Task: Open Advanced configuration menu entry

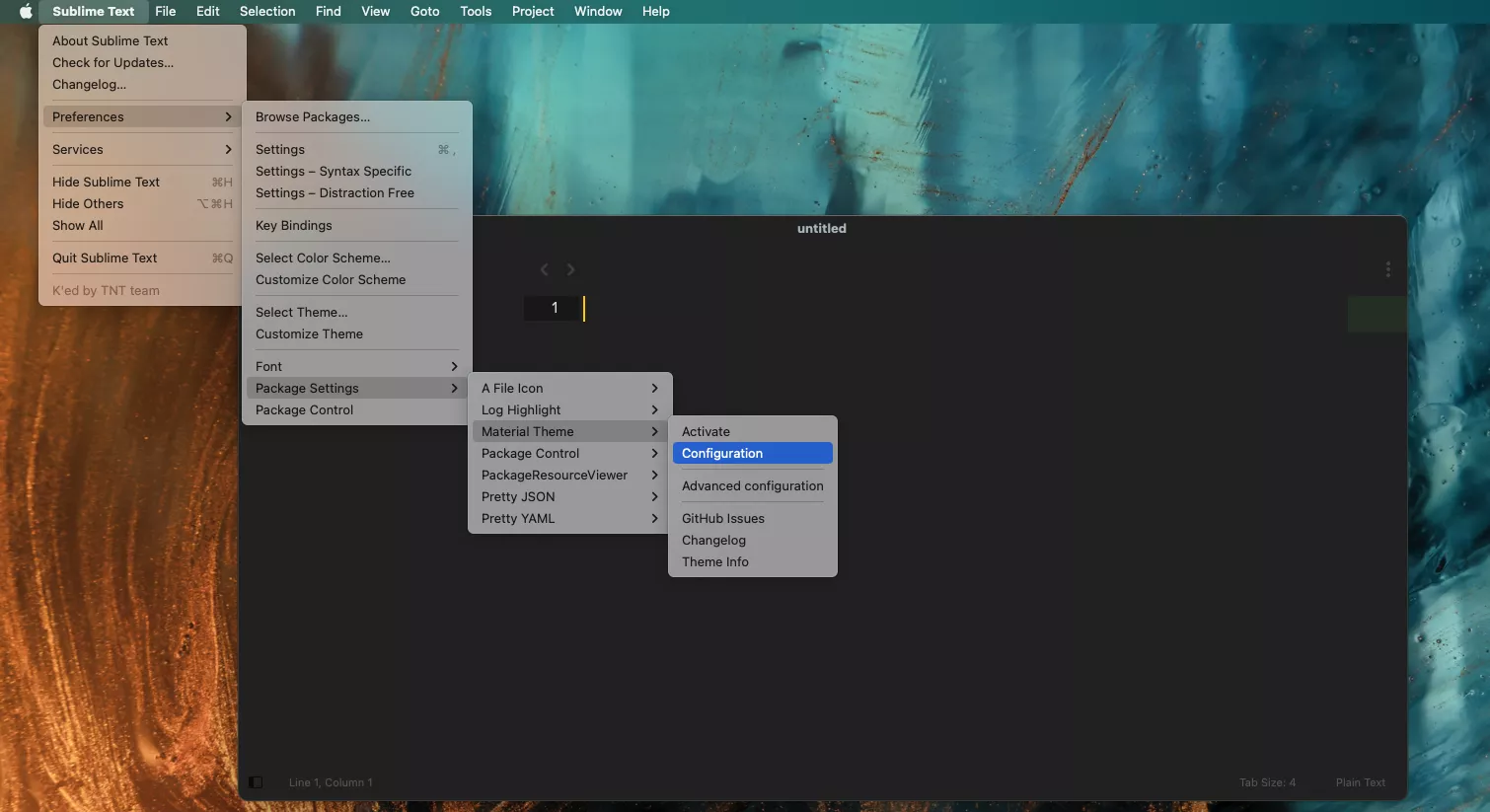Action: tap(752, 486)
